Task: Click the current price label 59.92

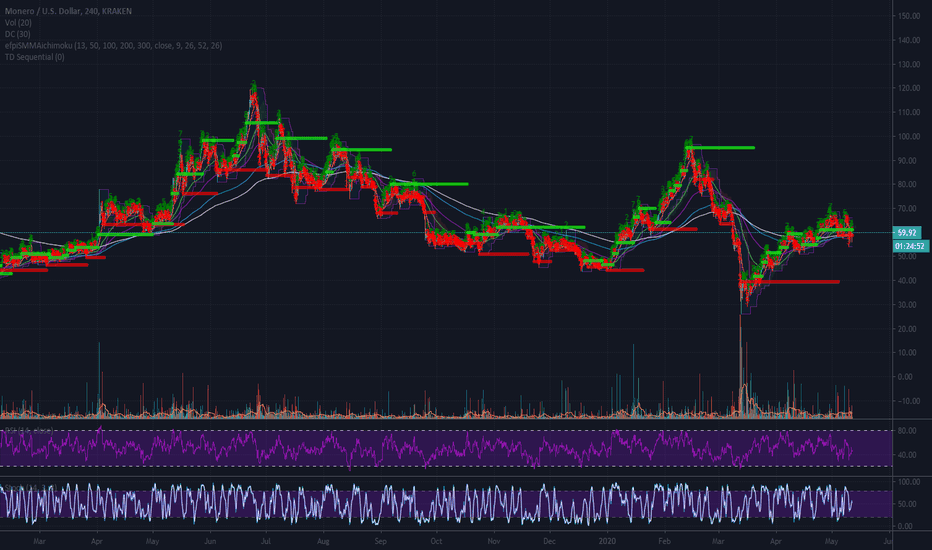Action: 906,232
